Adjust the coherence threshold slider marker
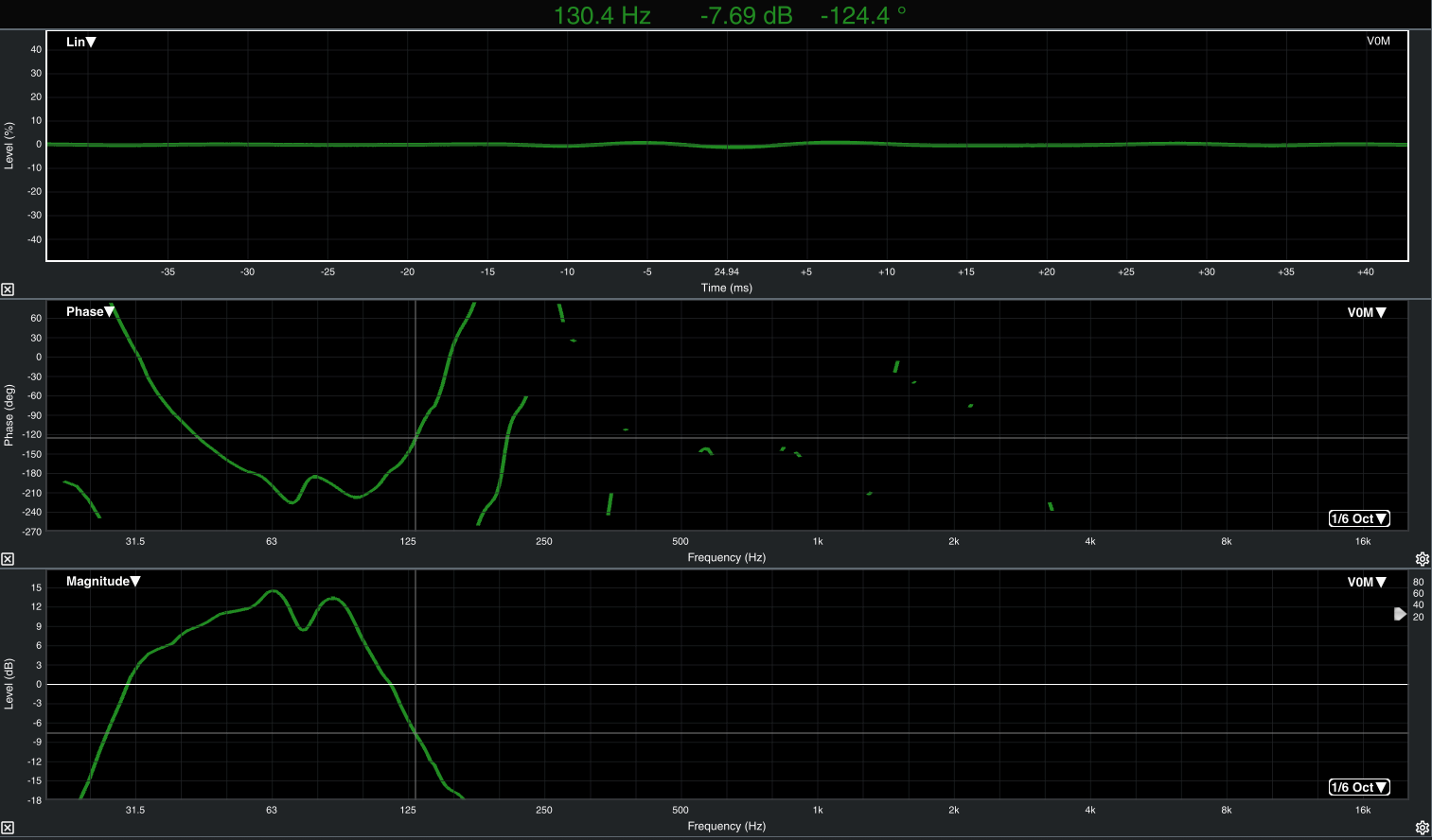This screenshot has width=1432, height=840. point(1400,614)
